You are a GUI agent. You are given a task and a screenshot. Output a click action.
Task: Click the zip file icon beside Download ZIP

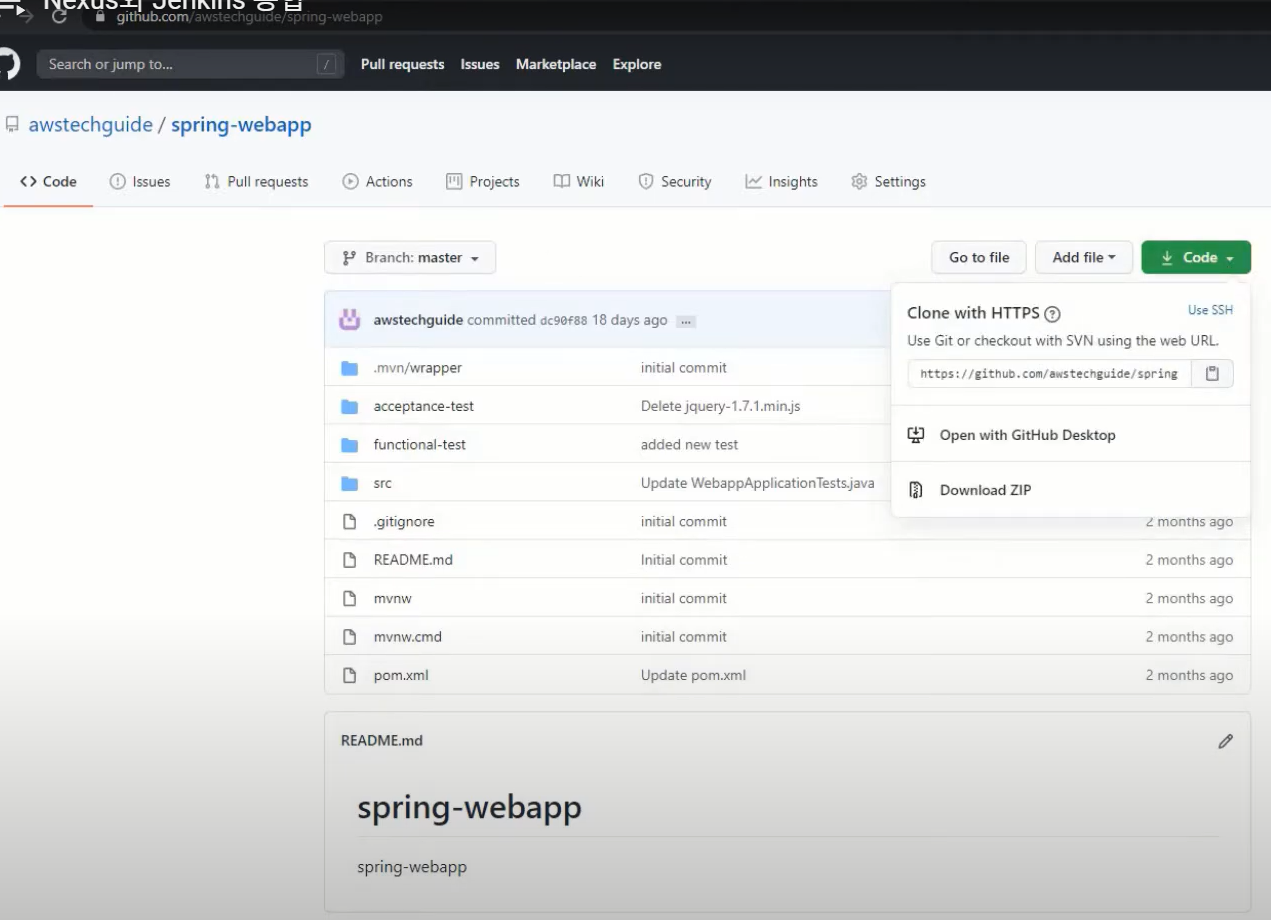(x=915, y=490)
